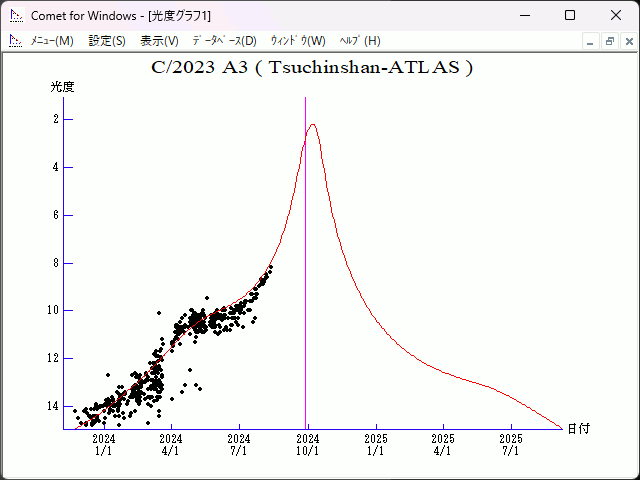This screenshot has height=480, width=640.
Task: Click the magnitude 4 axis label
Action: click(56, 167)
